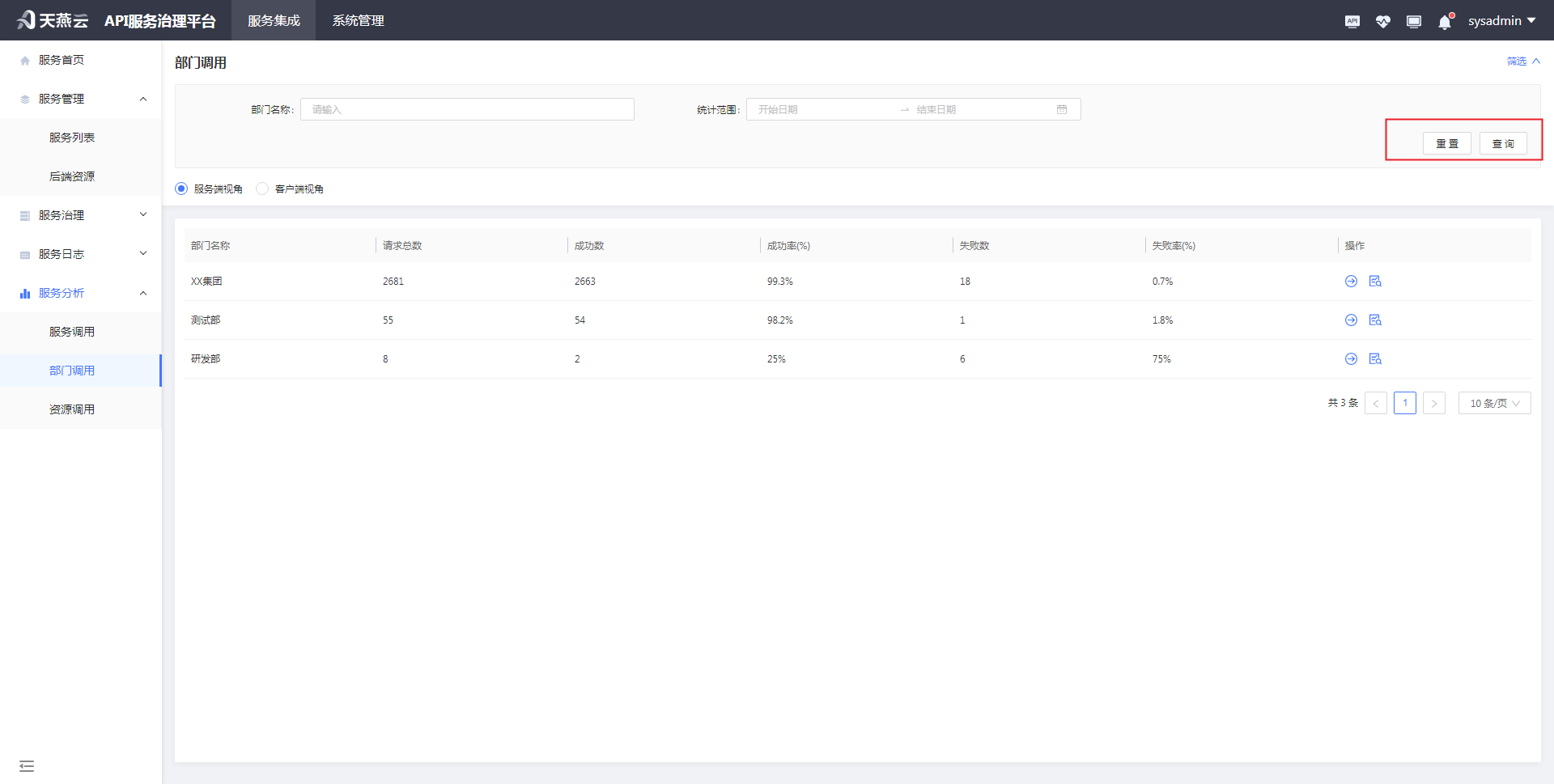
Task: Open sysadmin user dropdown
Action: 1501,21
